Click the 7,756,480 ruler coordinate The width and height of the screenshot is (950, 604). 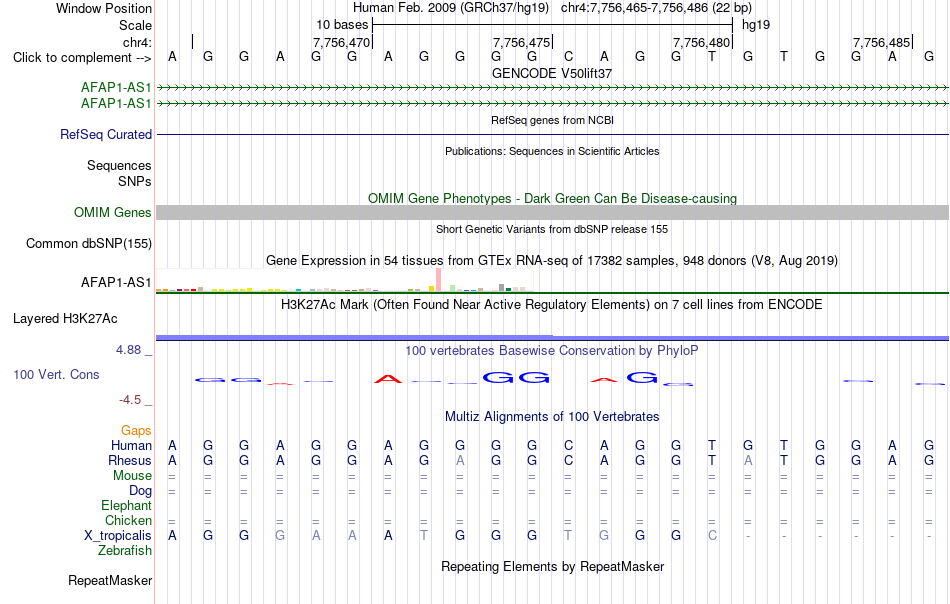(701, 42)
